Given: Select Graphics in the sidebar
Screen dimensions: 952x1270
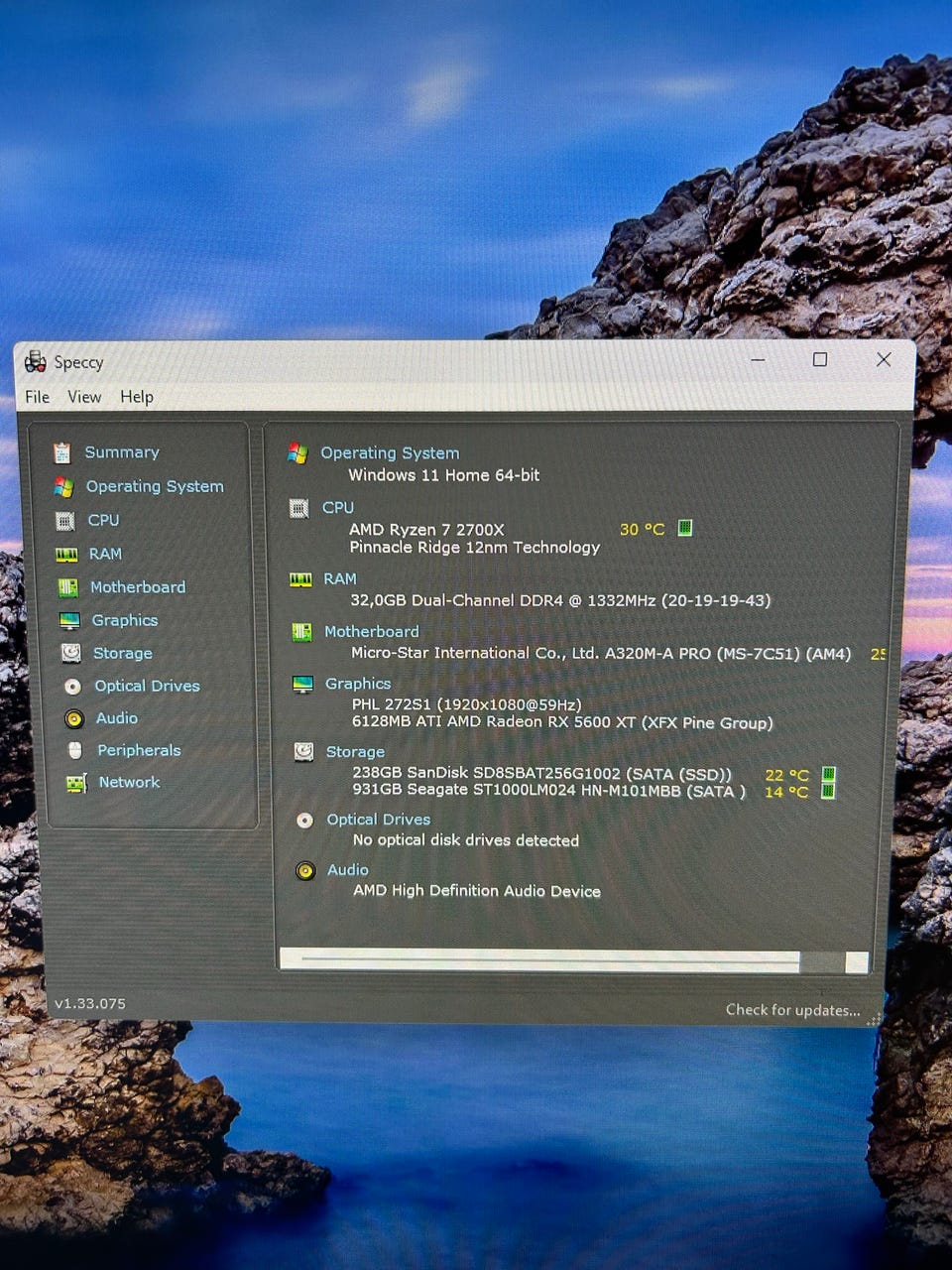Looking at the screenshot, I should coord(125,621).
